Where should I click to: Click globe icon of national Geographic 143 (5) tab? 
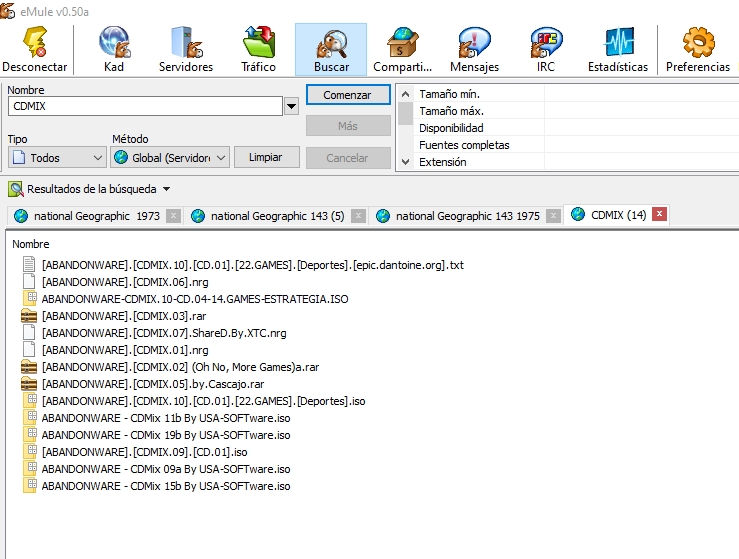click(x=198, y=216)
